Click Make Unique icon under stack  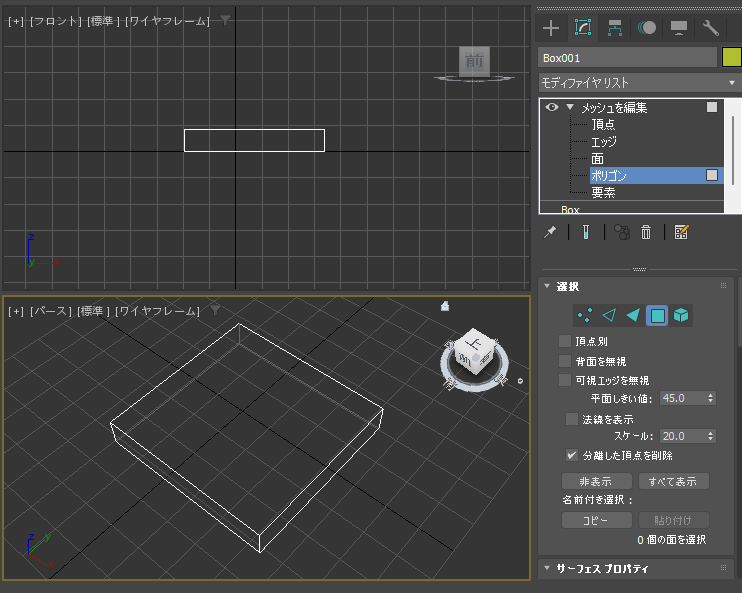pos(622,232)
